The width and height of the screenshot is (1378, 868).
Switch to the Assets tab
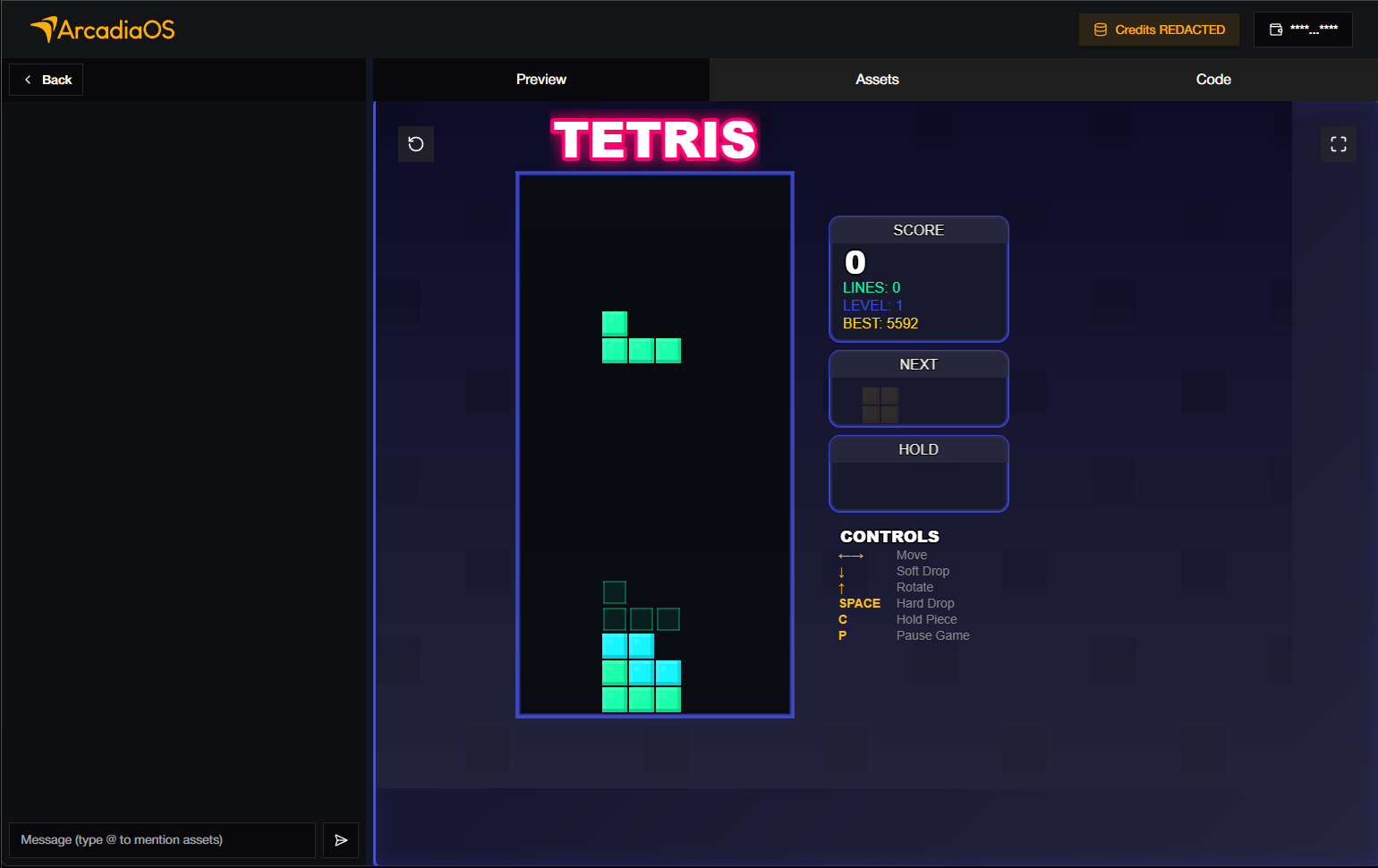click(x=877, y=80)
